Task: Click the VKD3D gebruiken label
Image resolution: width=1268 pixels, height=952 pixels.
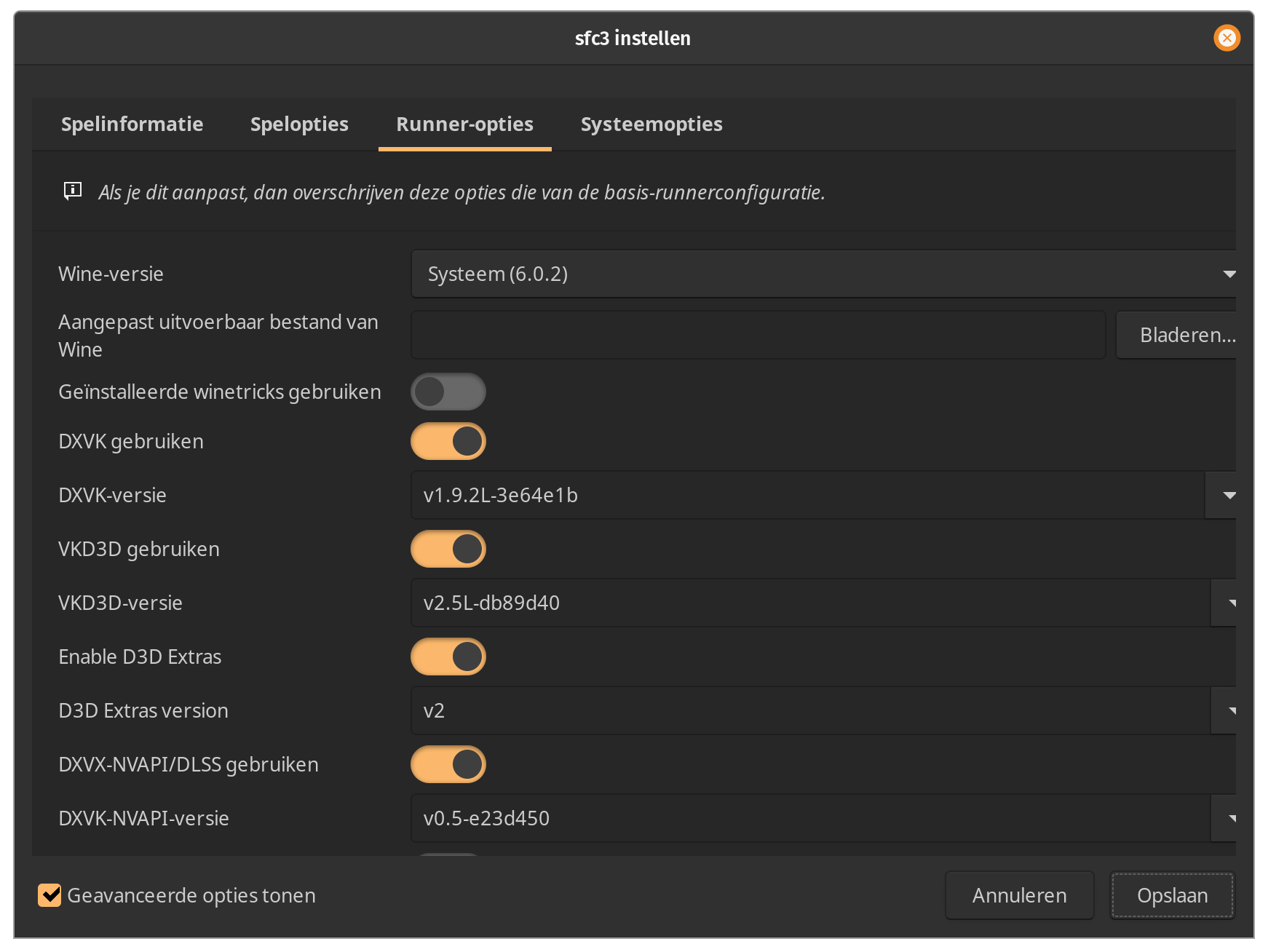Action: point(139,549)
